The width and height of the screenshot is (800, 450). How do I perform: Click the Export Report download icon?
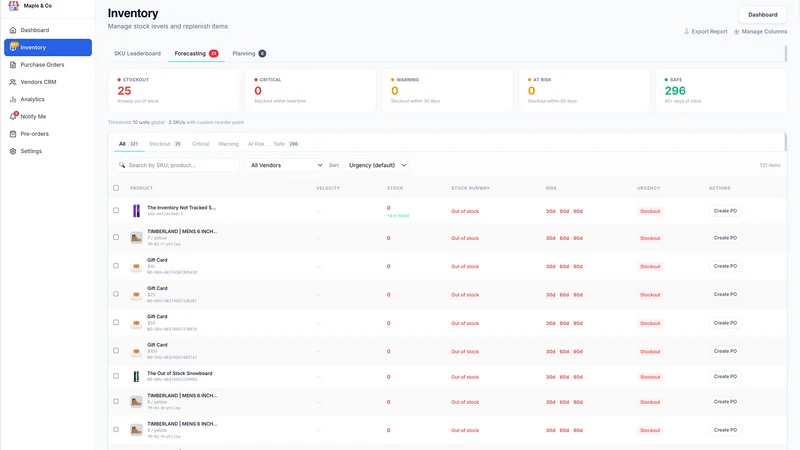[x=686, y=32]
